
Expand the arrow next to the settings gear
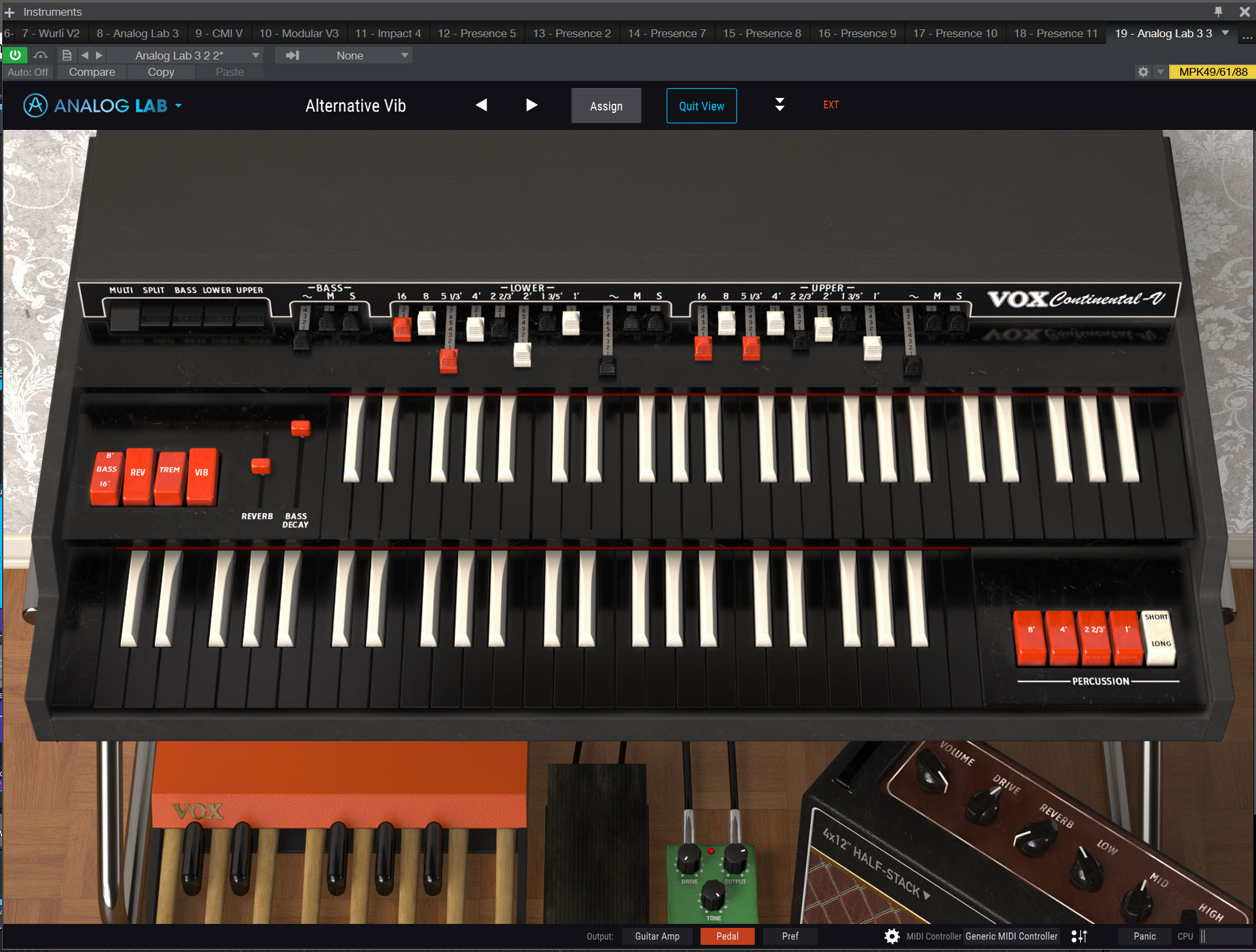[1160, 72]
